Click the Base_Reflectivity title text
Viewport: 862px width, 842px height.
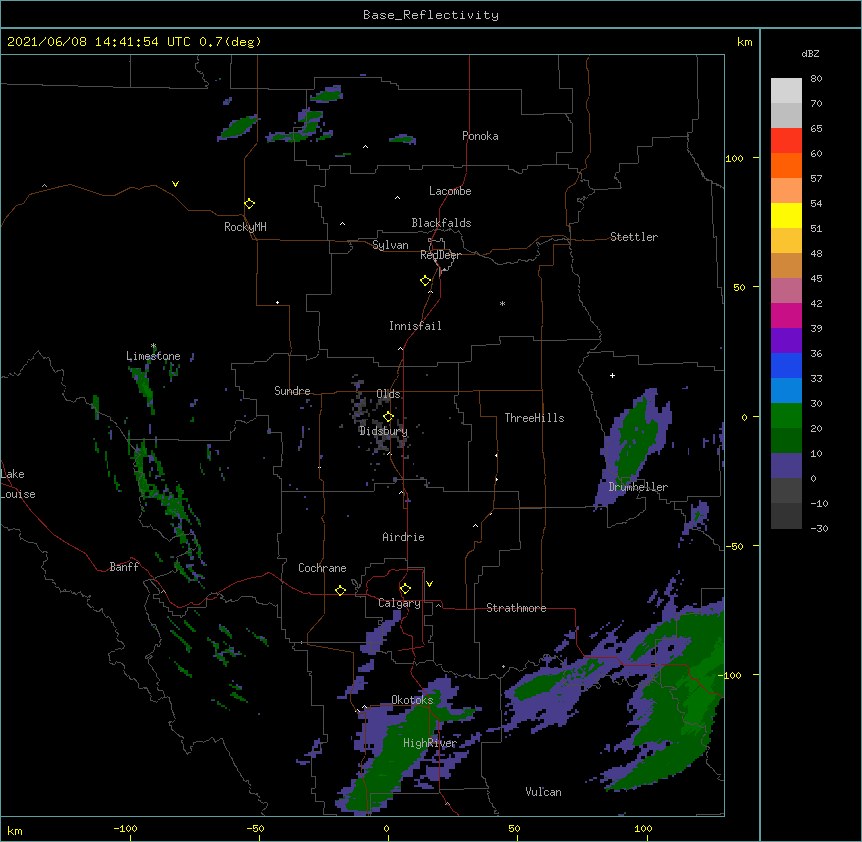[x=431, y=15]
